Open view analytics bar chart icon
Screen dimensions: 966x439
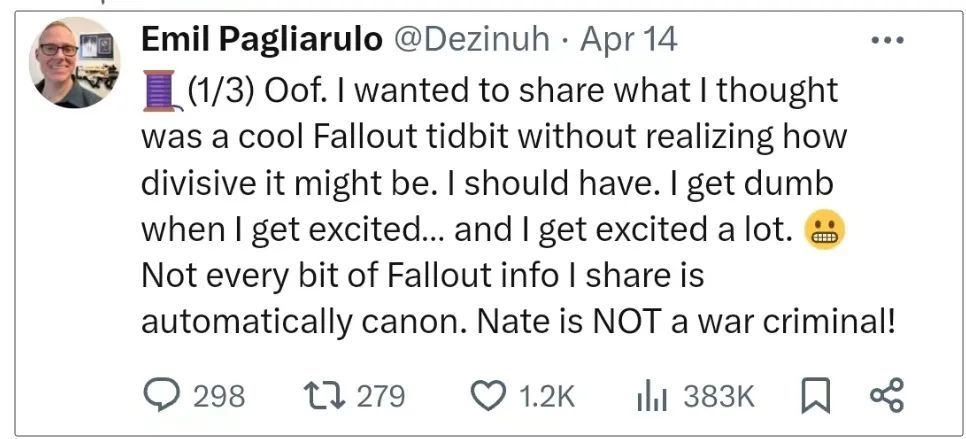click(x=653, y=396)
